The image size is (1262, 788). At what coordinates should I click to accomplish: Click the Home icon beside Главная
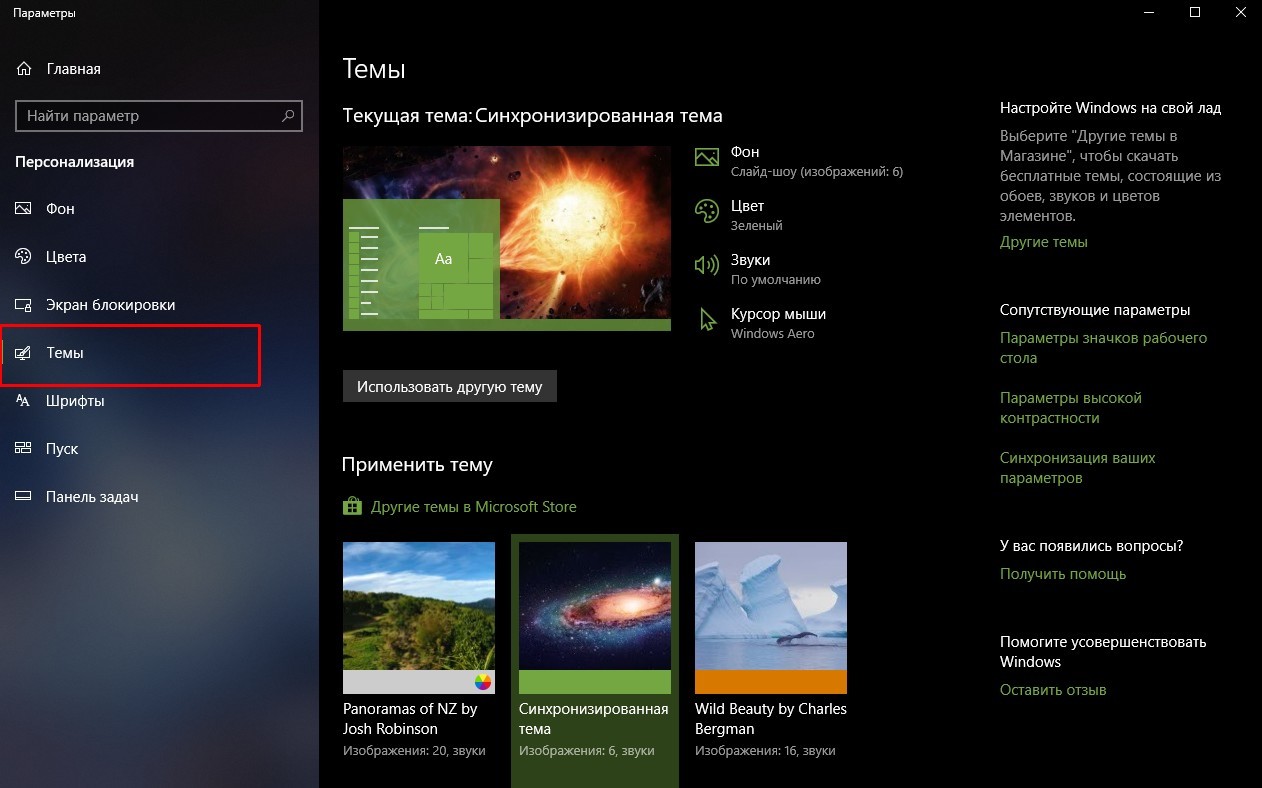coord(24,69)
